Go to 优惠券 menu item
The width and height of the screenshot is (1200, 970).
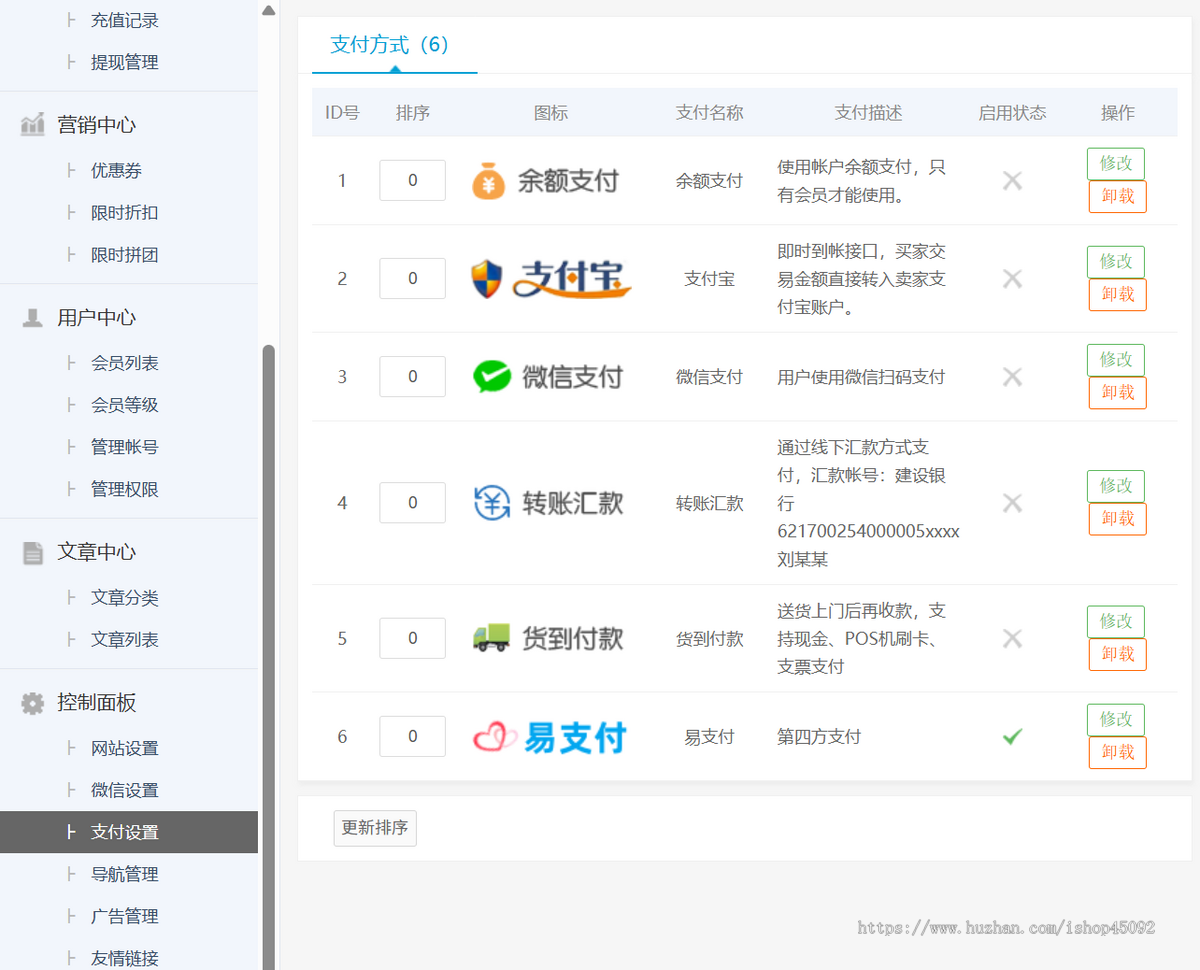[117, 171]
